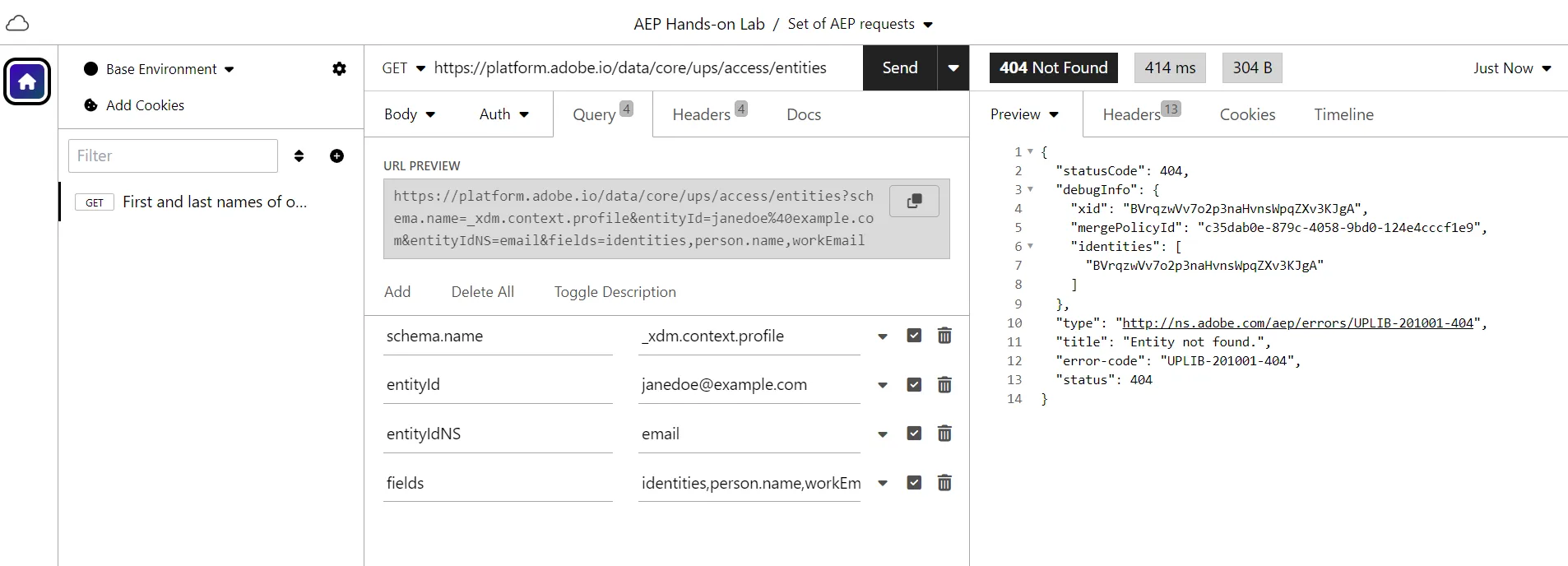
Task: Delete the entityIdNS query parameter
Action: pos(944,434)
